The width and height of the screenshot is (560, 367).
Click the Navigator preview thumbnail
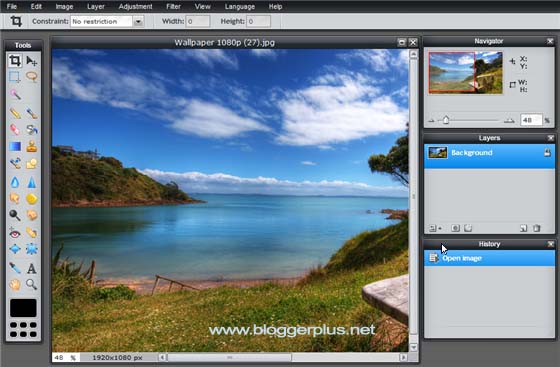coord(465,73)
